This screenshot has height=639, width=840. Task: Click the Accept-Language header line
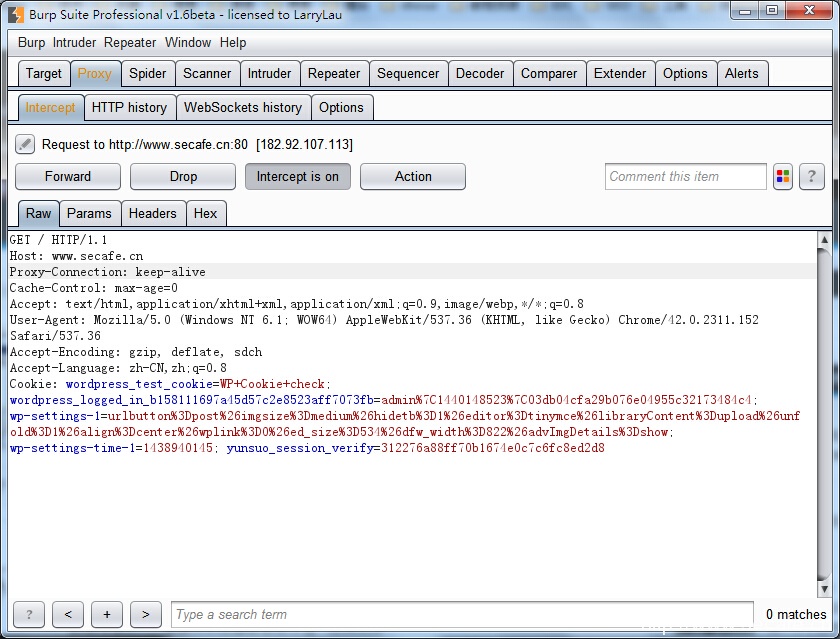click(x=118, y=368)
